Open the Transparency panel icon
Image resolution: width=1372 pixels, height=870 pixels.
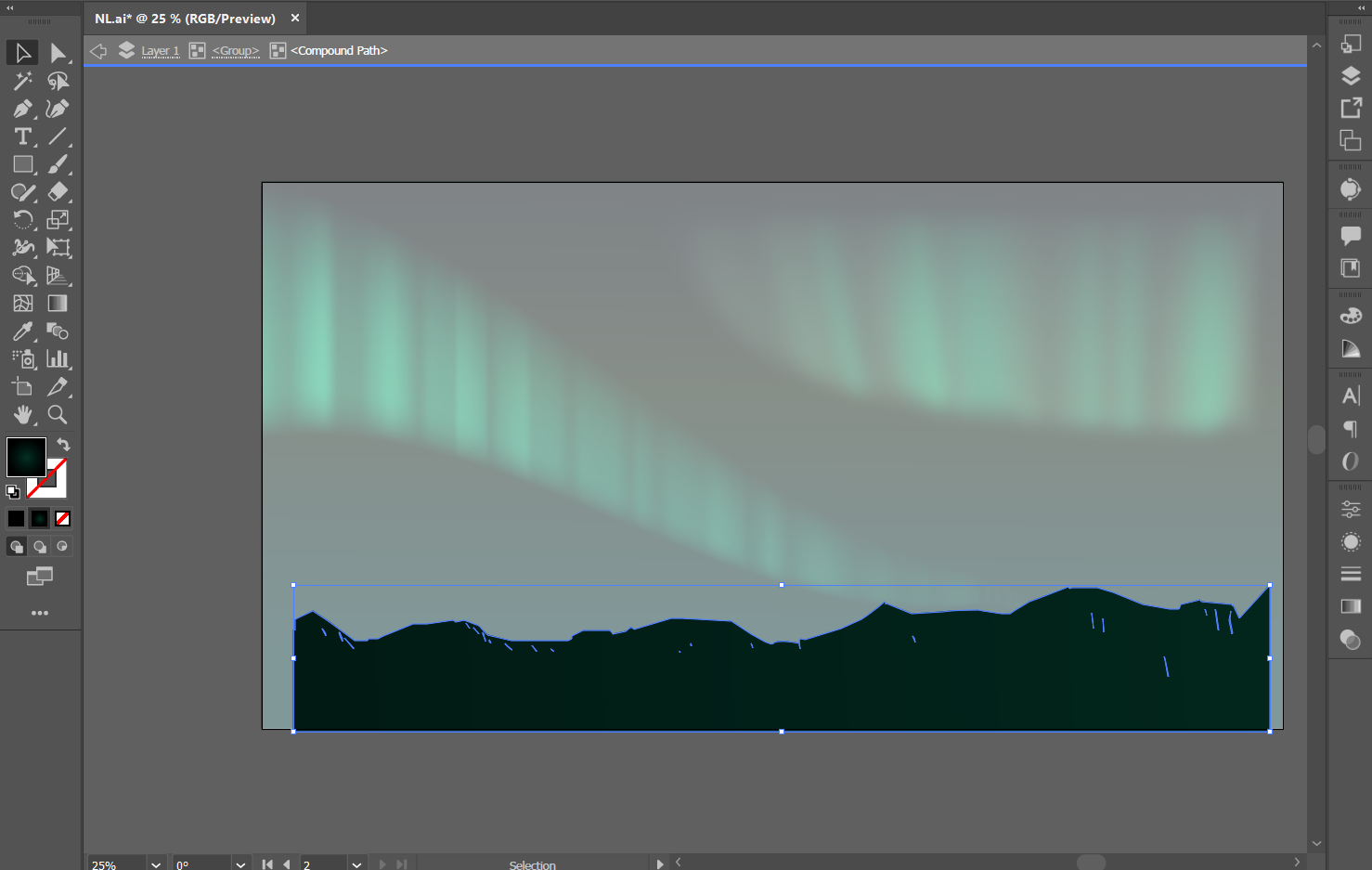1351,639
